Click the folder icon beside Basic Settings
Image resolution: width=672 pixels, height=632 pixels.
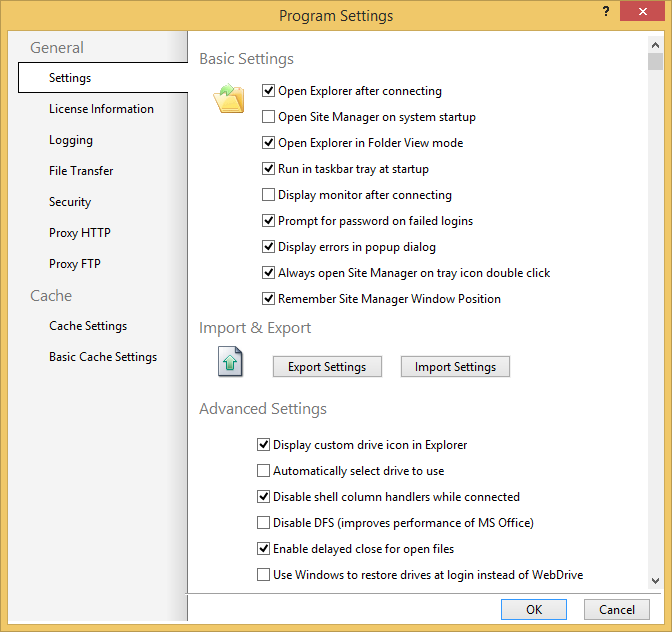229,101
